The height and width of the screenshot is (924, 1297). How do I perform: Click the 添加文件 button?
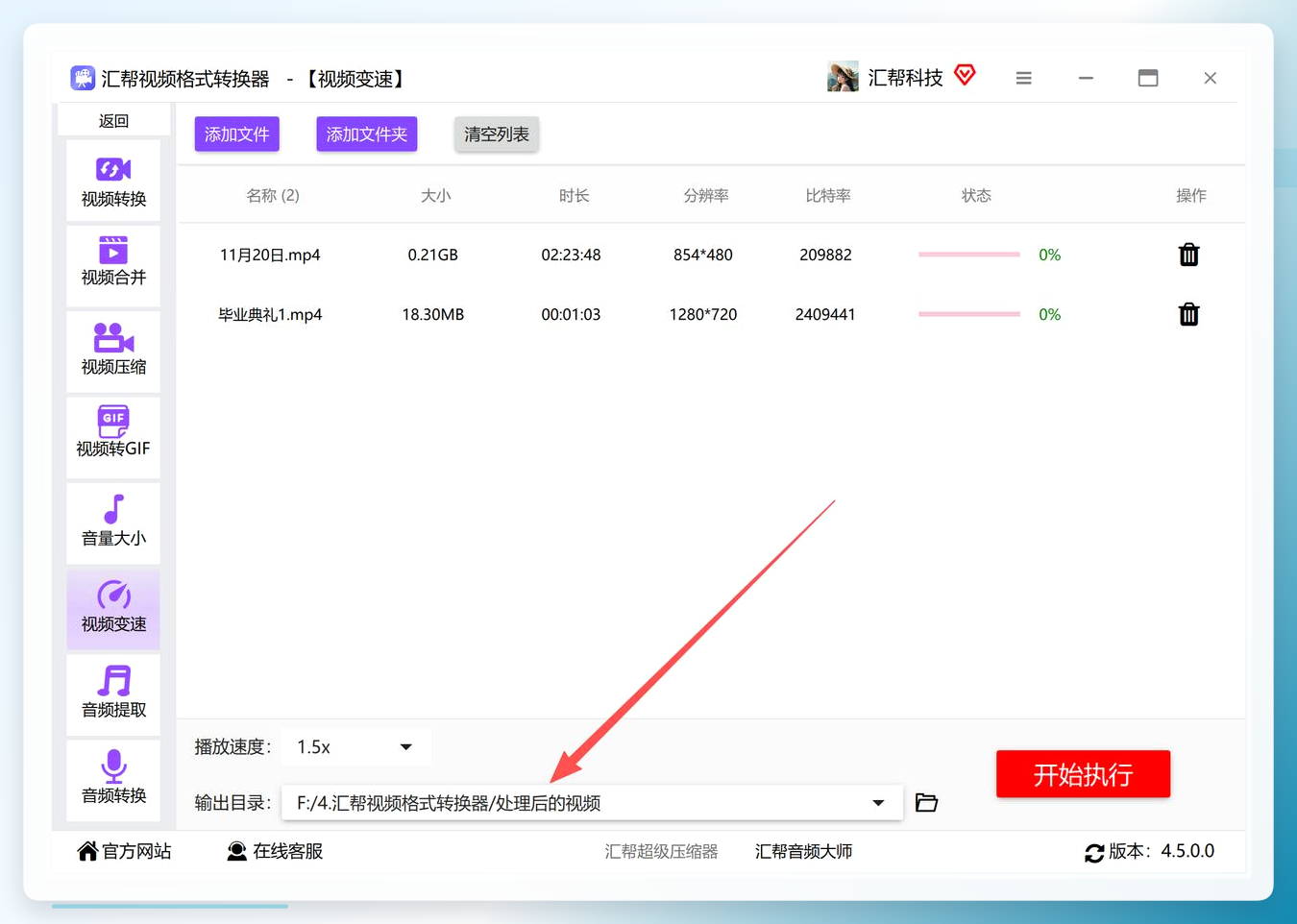click(x=237, y=134)
